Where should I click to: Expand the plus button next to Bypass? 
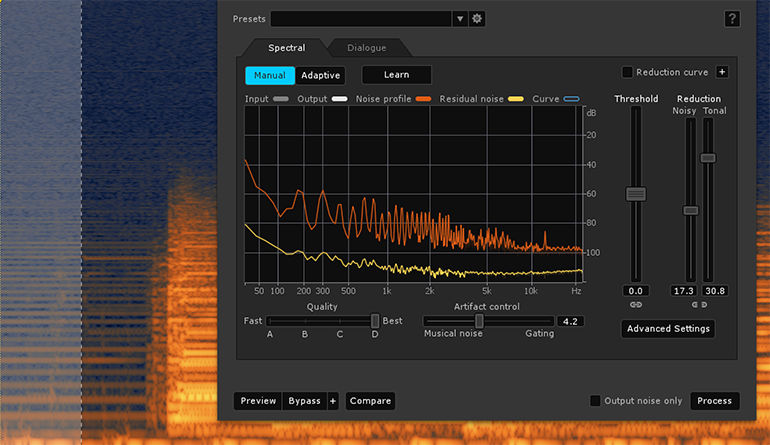tap(333, 401)
